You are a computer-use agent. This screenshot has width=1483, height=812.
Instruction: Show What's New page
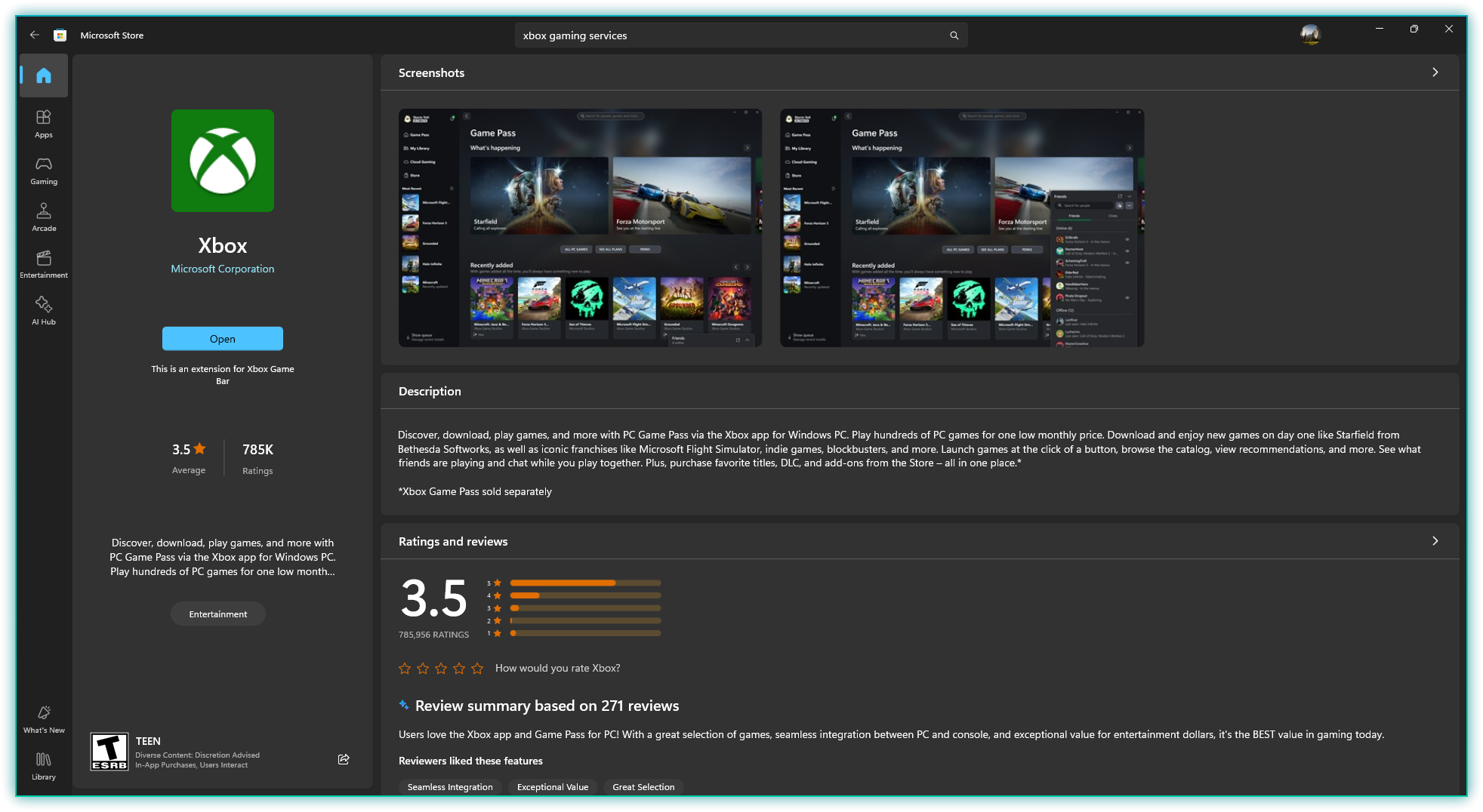click(x=44, y=718)
